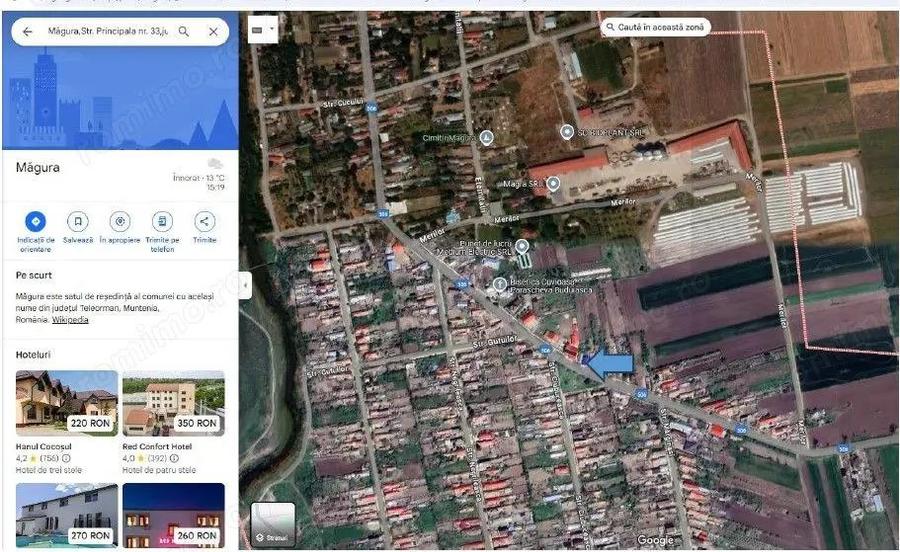
Task: Open directions via Indicații de orientare
Action: [x=36, y=222]
